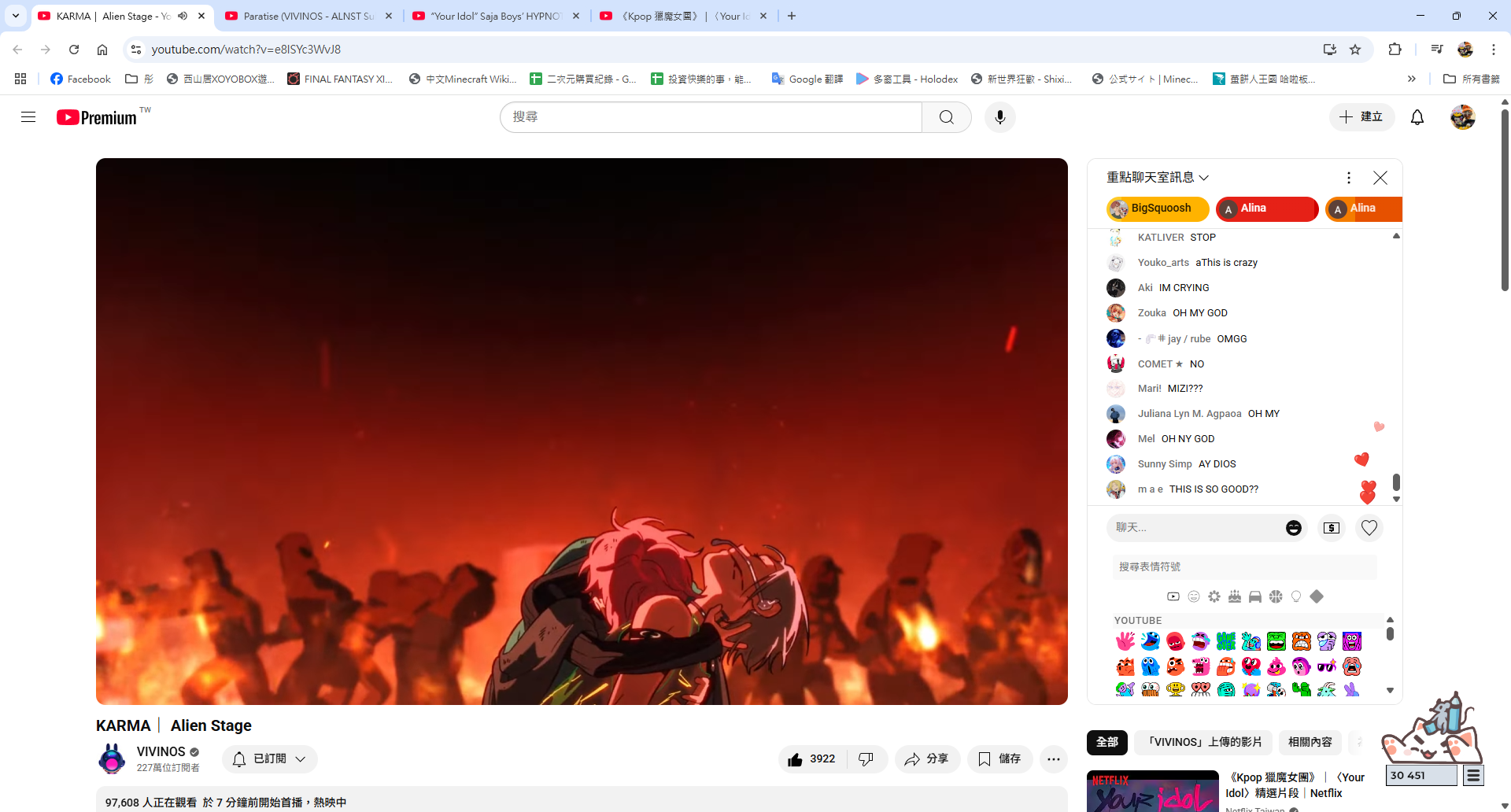Select the light bulb objects emoji category

tap(1296, 596)
